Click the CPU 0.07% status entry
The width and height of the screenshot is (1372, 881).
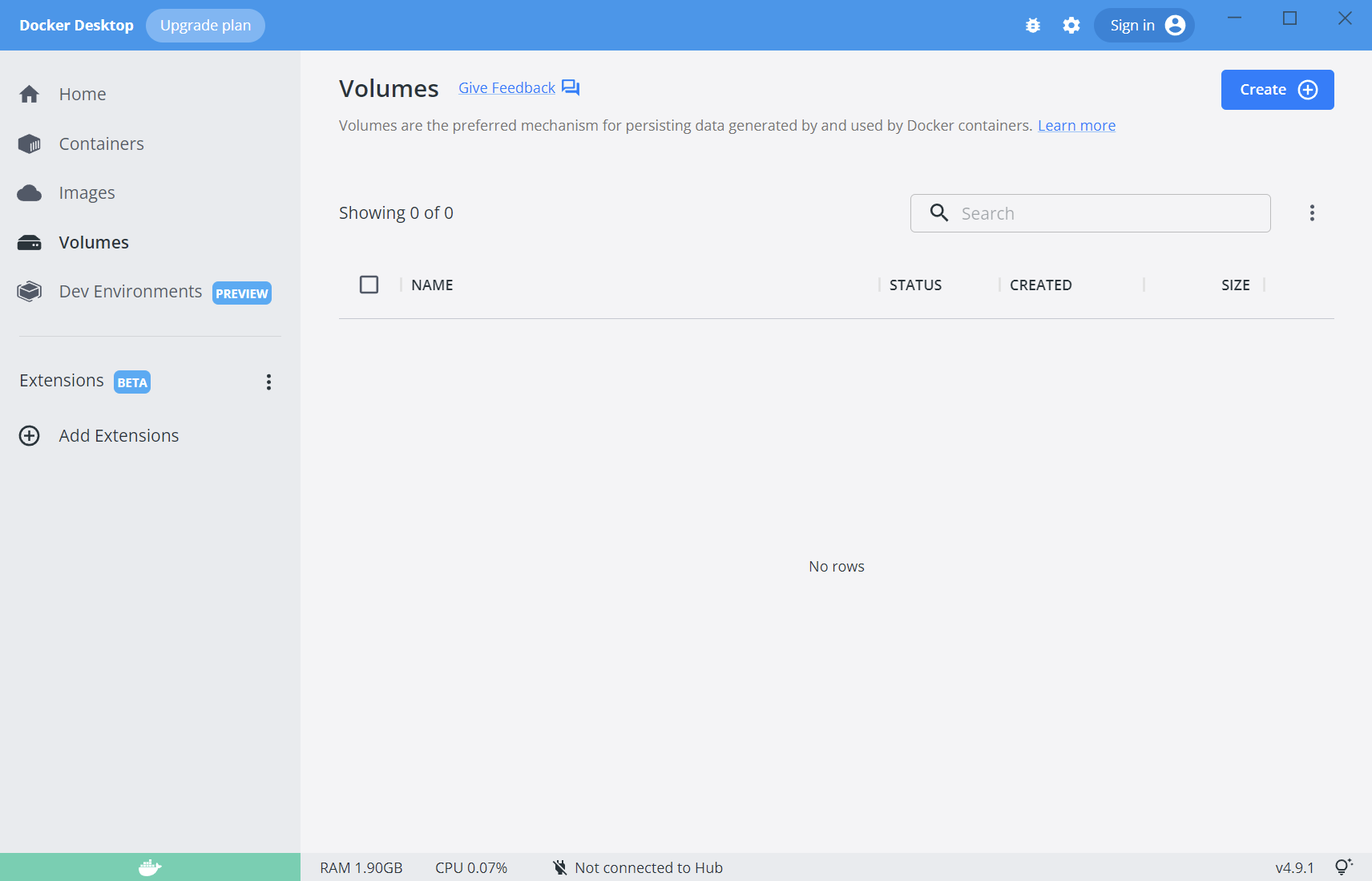click(471, 867)
